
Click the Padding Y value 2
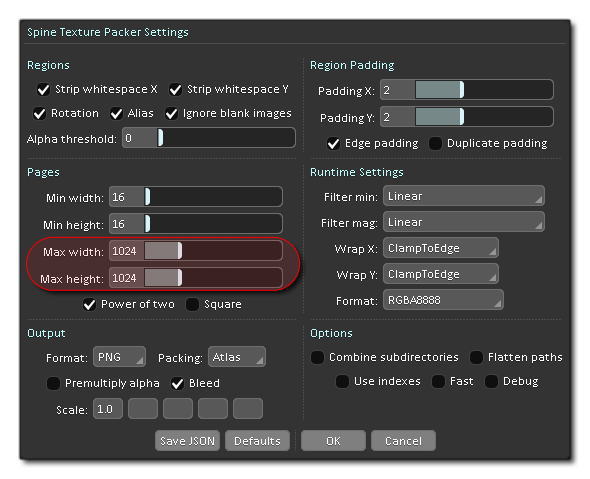coord(386,117)
